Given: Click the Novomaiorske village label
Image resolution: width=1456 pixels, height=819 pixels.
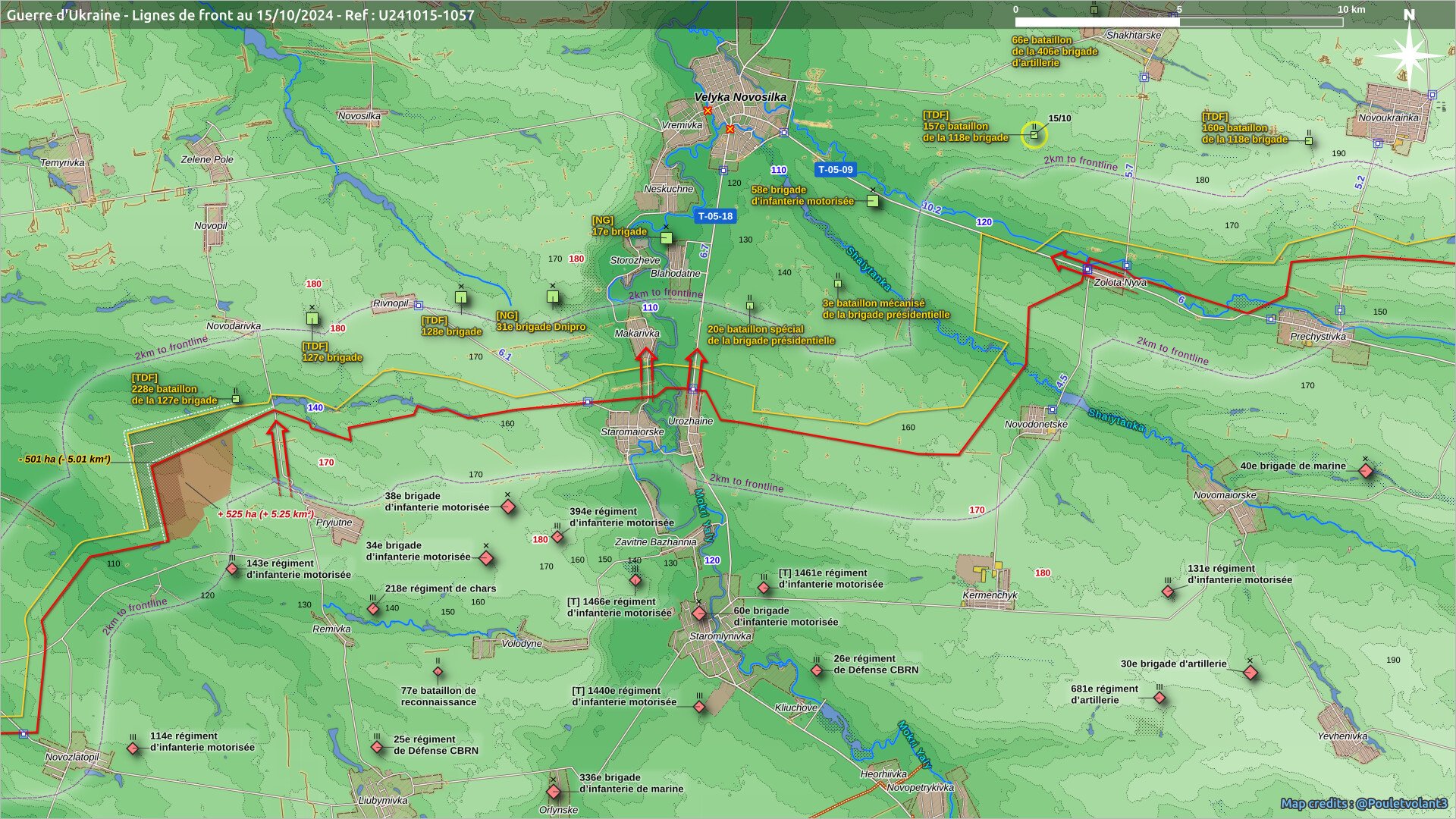Looking at the screenshot, I should coord(1225,495).
